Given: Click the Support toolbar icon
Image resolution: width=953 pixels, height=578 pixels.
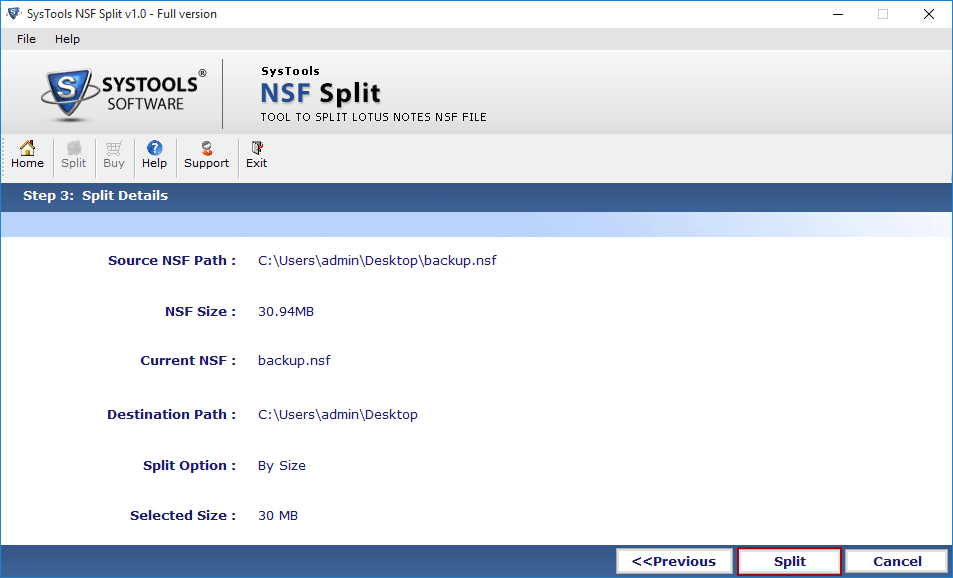Looking at the screenshot, I should (207, 155).
